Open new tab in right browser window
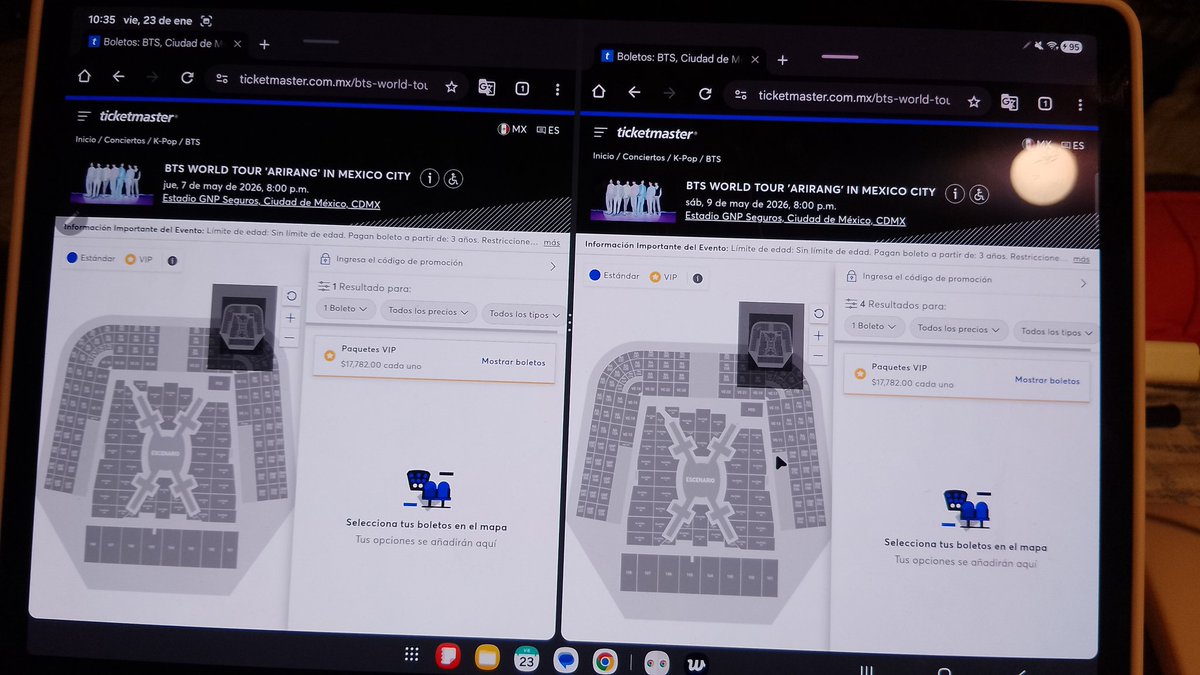 782,60
